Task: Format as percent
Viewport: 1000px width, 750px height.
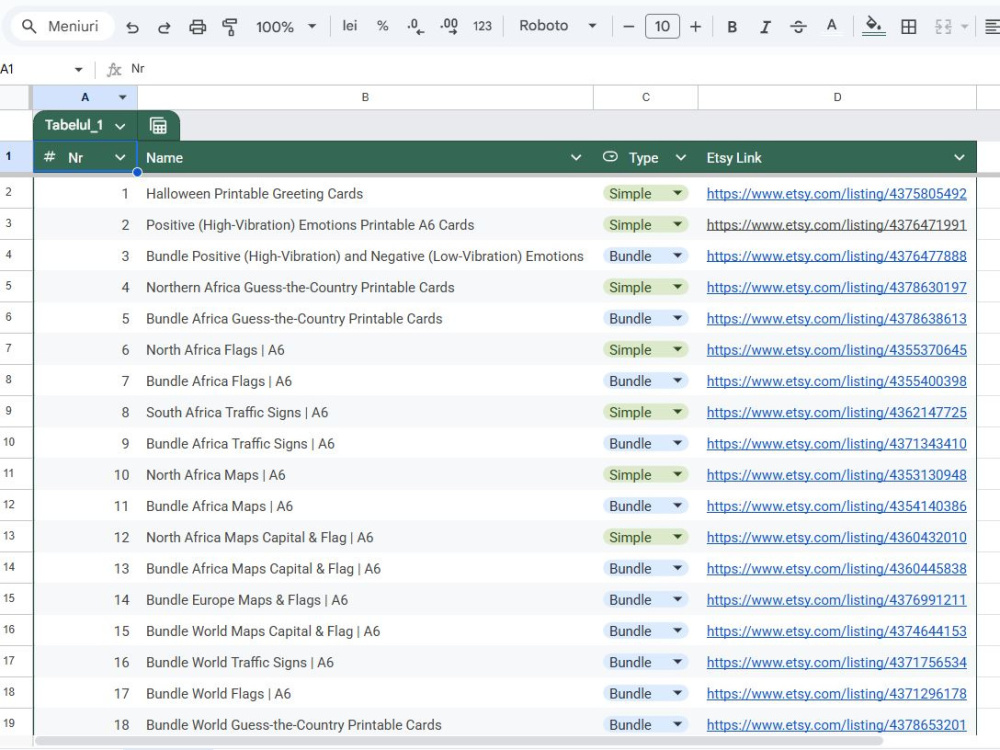Action: point(382,26)
